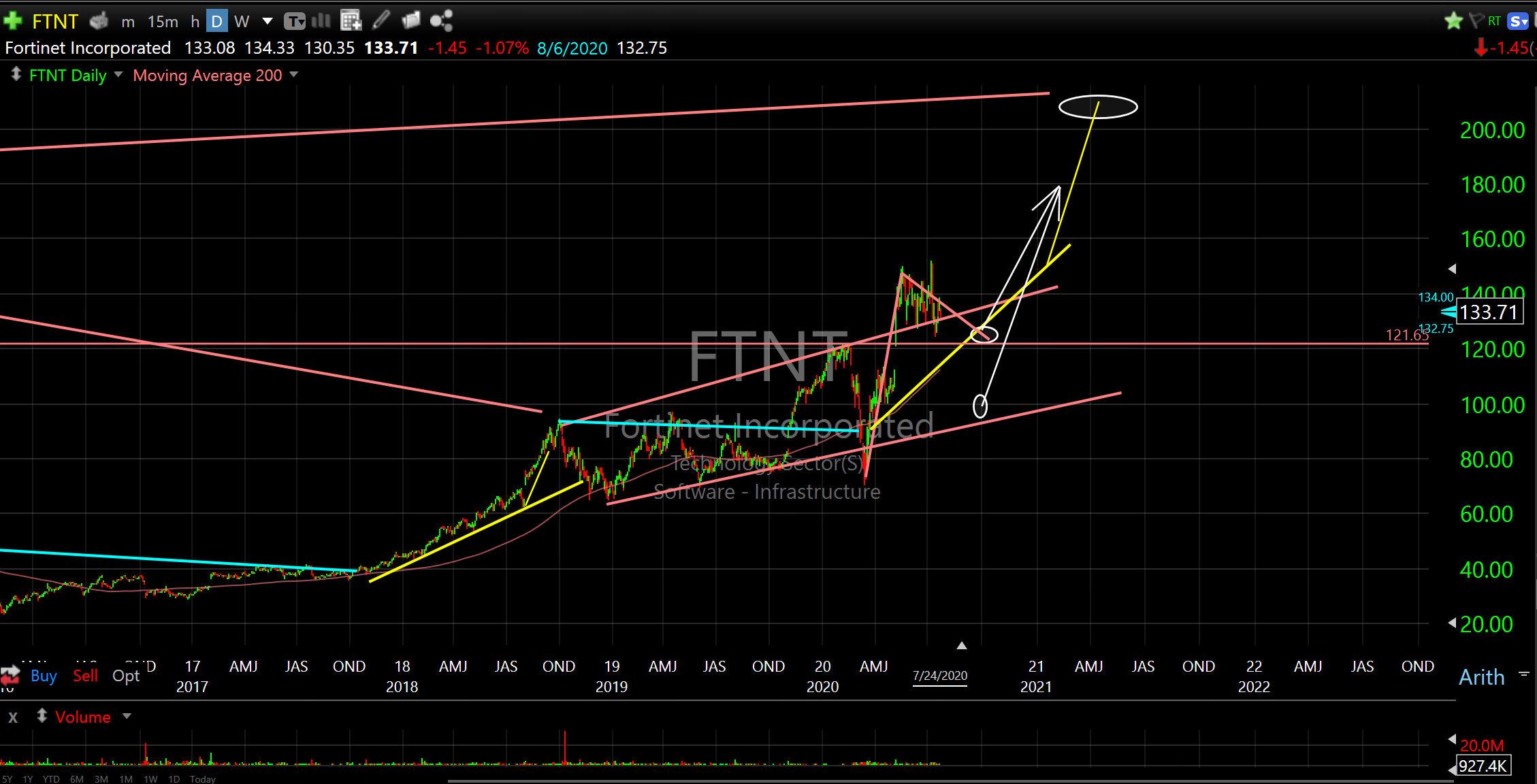The height and width of the screenshot is (784, 1537).
Task: Expand Moving Average 200 indicator menu
Action: click(294, 74)
